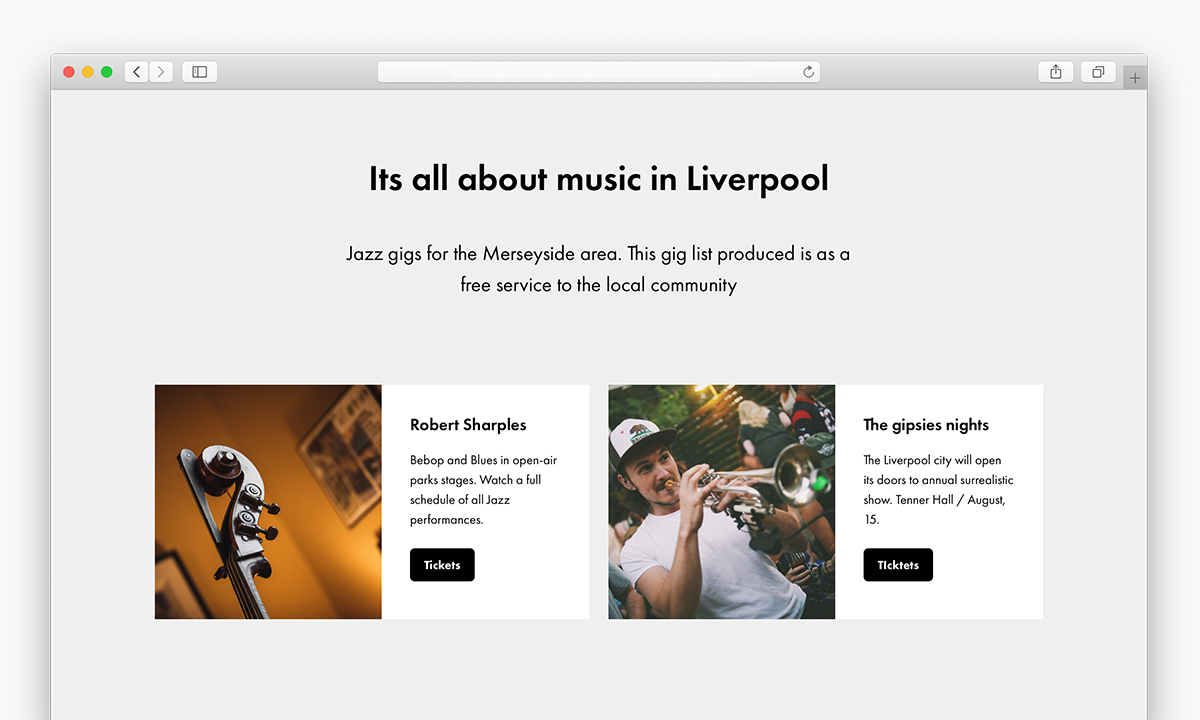Click the Bebop and Blues description text
Viewport: 1200px width, 720px height.
(x=484, y=490)
